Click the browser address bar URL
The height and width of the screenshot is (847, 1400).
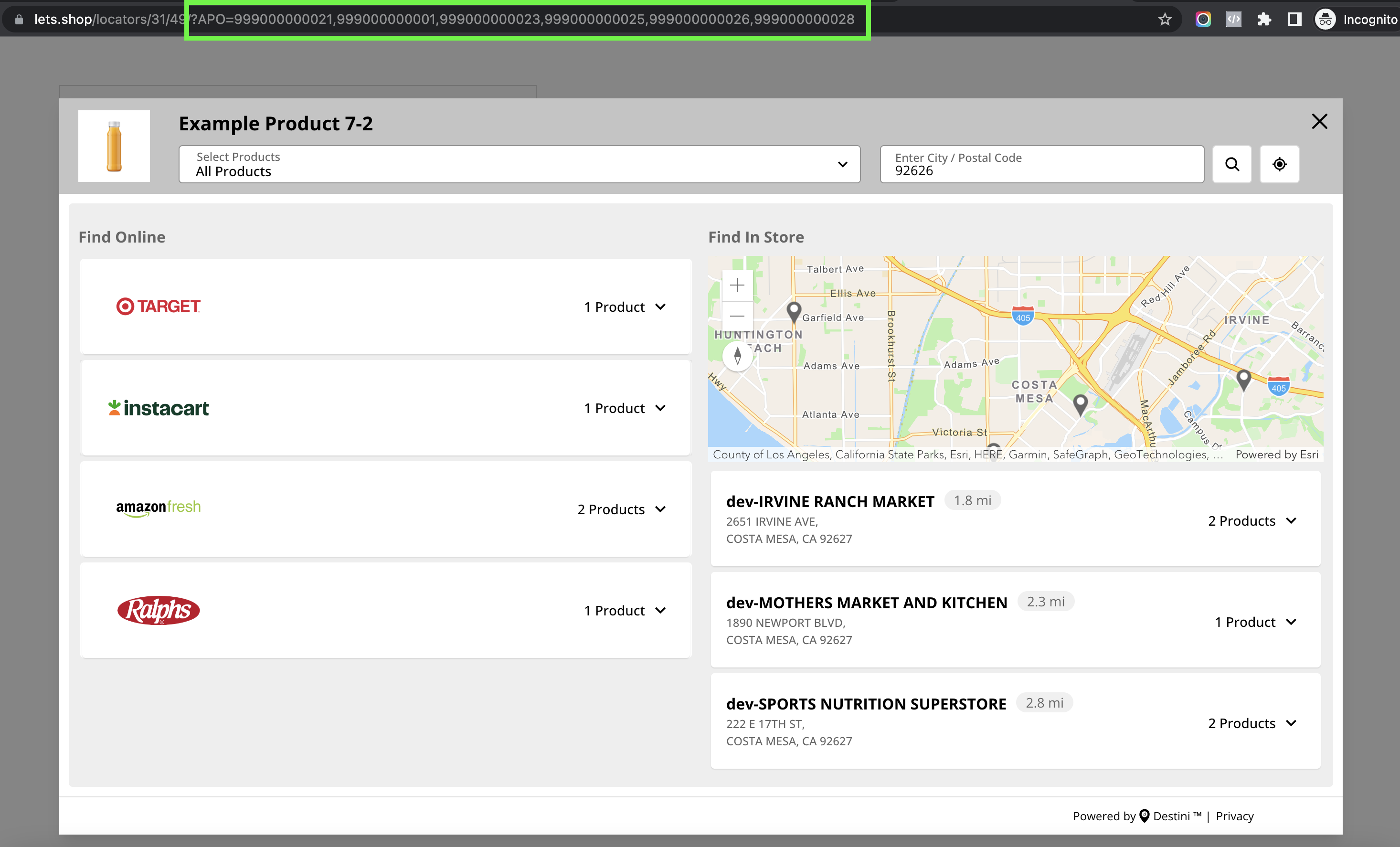(x=445, y=19)
